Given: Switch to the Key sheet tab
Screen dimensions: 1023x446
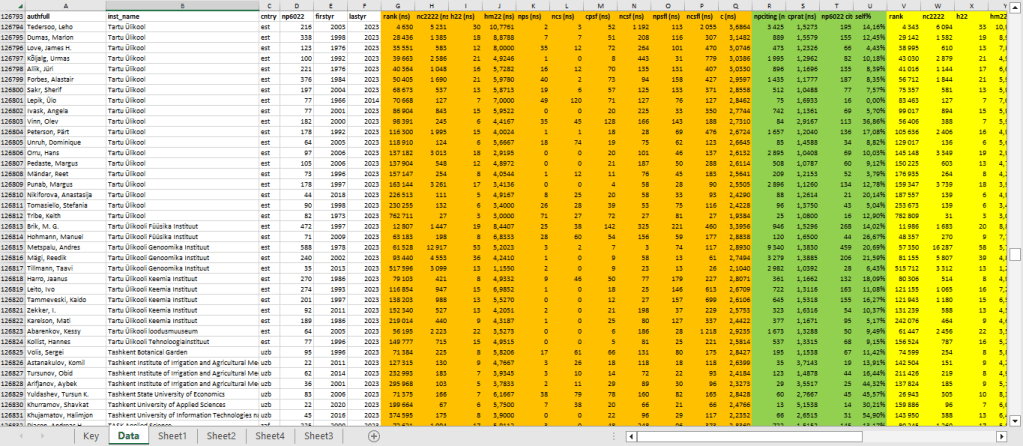Looking at the screenshot, I should tap(90, 436).
